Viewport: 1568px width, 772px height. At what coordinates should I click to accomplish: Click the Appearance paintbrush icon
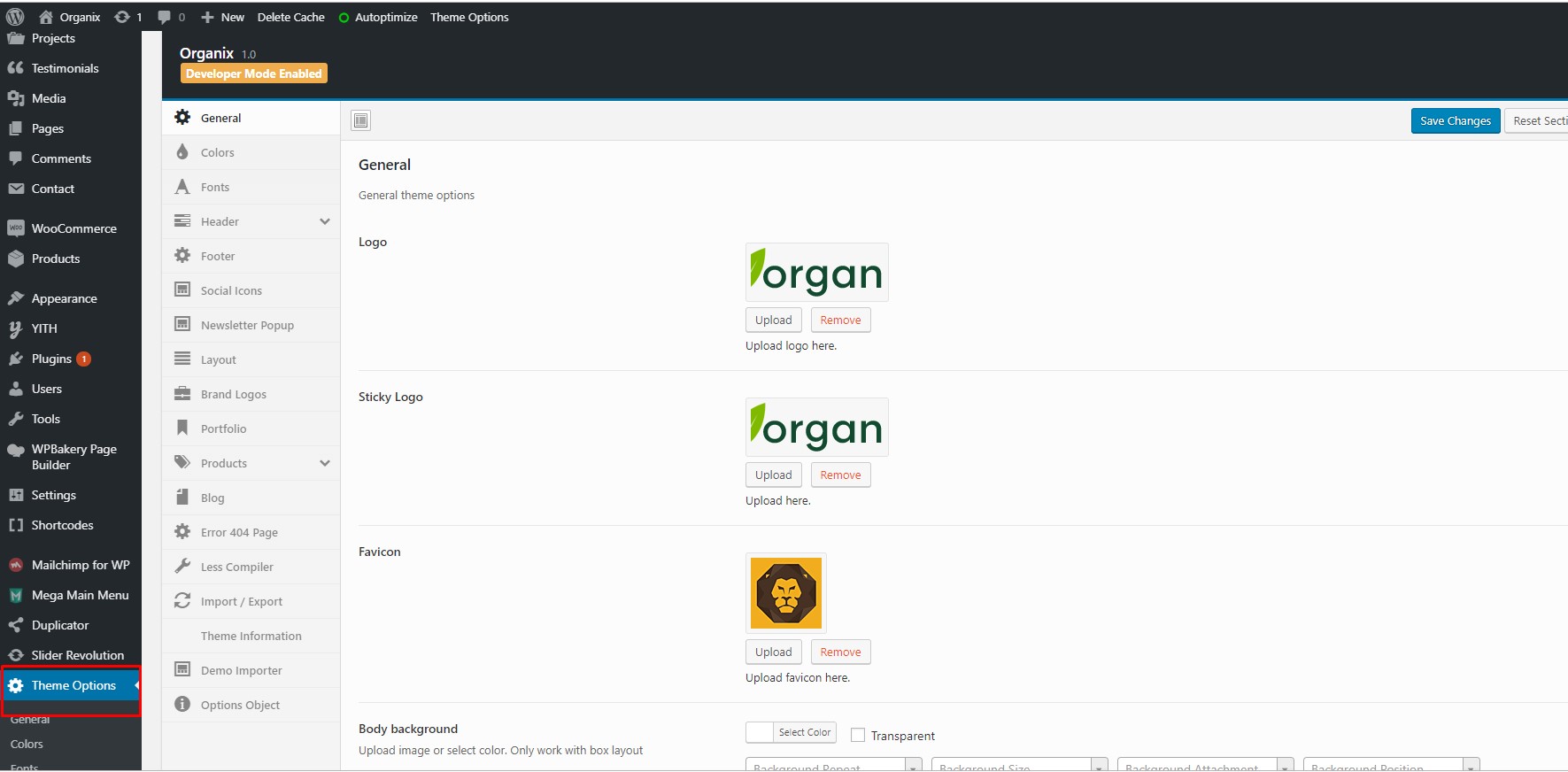tap(16, 298)
